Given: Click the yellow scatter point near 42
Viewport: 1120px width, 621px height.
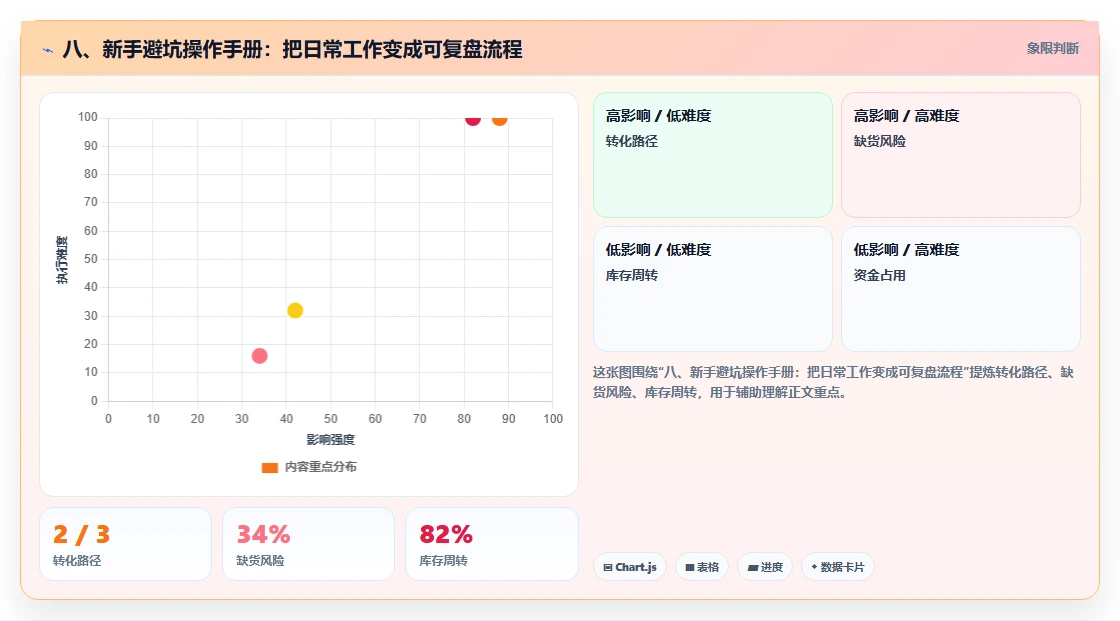Looking at the screenshot, I should point(295,310).
